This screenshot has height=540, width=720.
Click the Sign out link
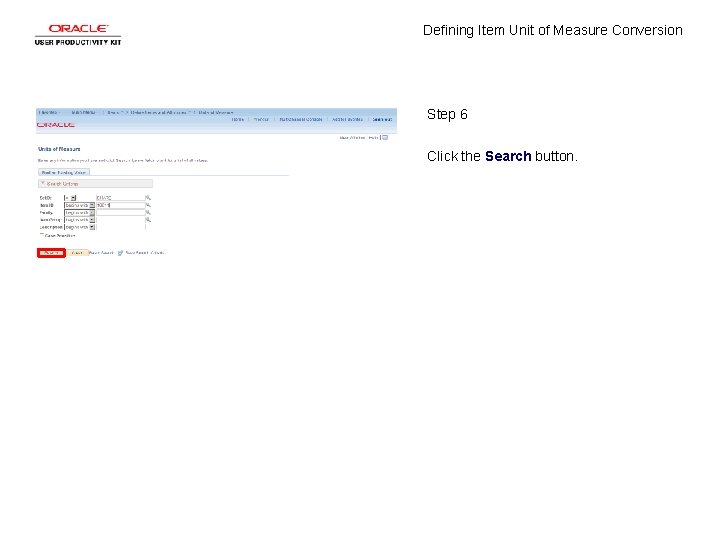382,119
